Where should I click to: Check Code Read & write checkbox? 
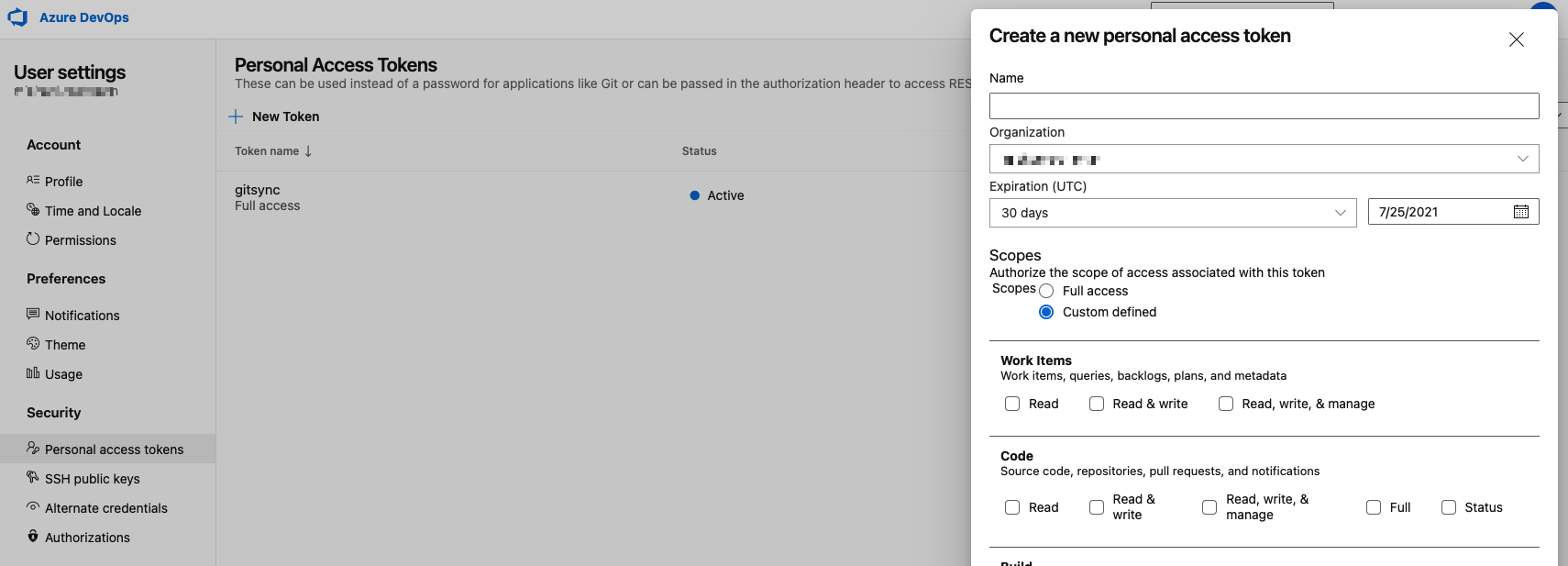(x=1097, y=507)
